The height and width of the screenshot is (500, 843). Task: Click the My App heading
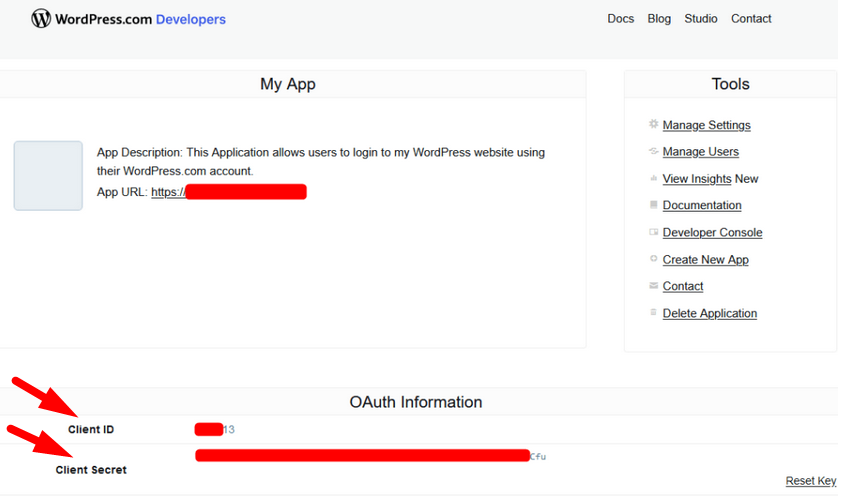(288, 84)
